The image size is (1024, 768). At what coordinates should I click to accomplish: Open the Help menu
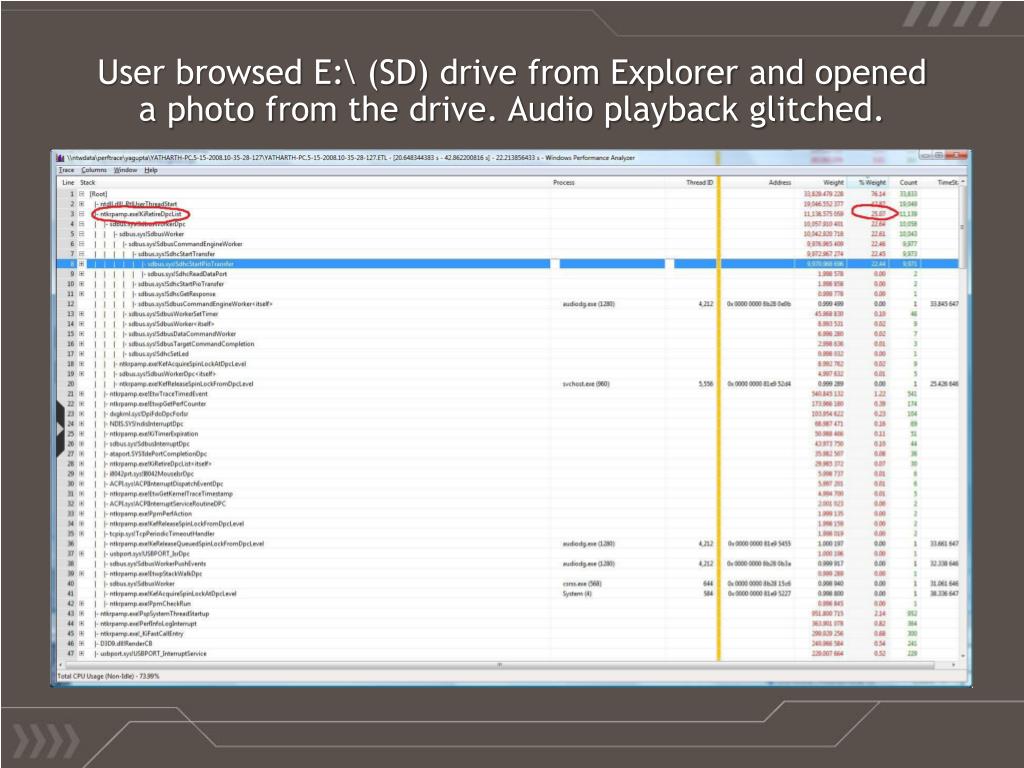pyautogui.click(x=151, y=170)
